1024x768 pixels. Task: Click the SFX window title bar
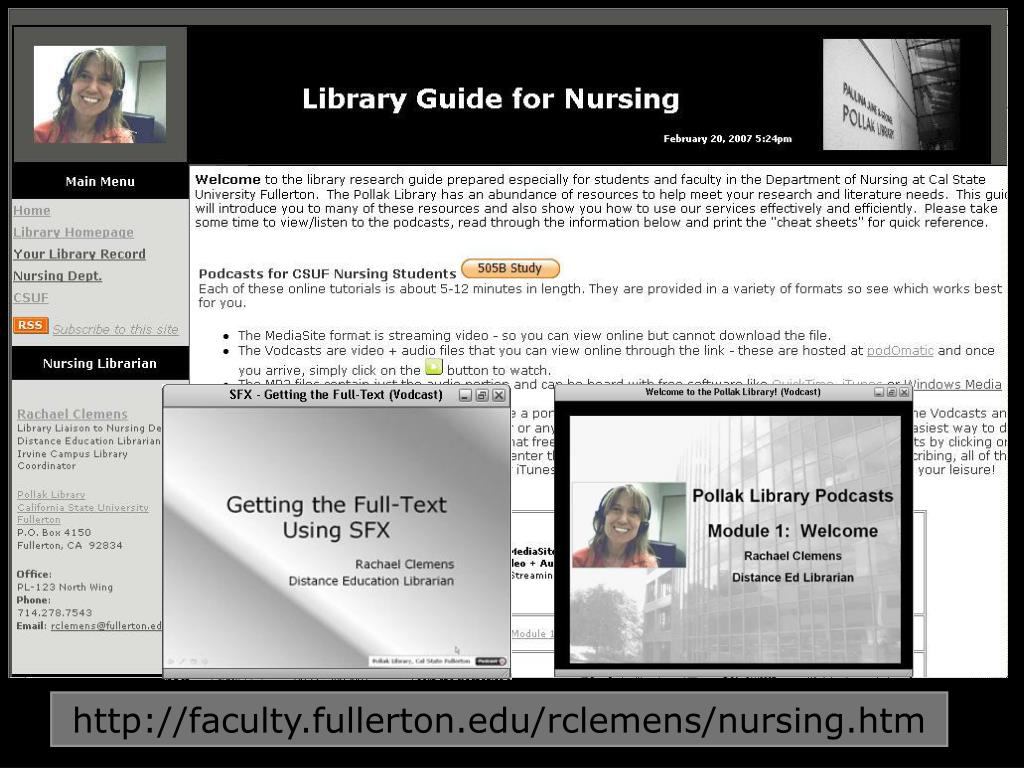[x=336, y=394]
